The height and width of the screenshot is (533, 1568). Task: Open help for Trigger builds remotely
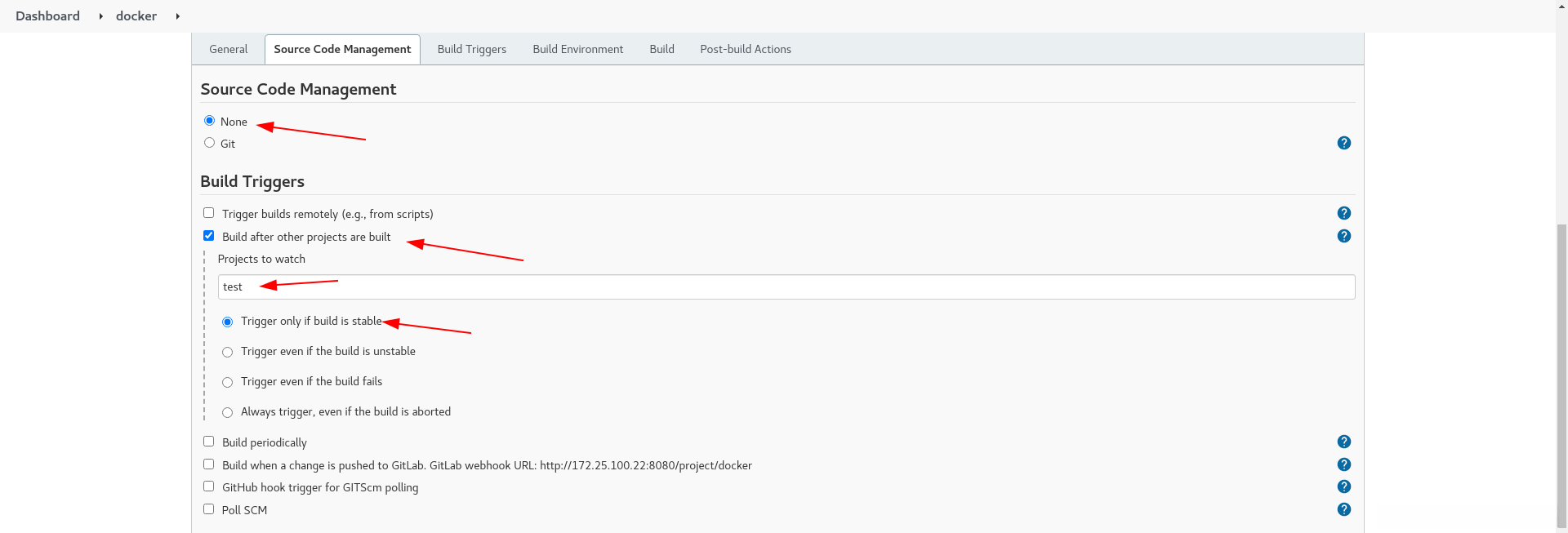click(1343, 213)
